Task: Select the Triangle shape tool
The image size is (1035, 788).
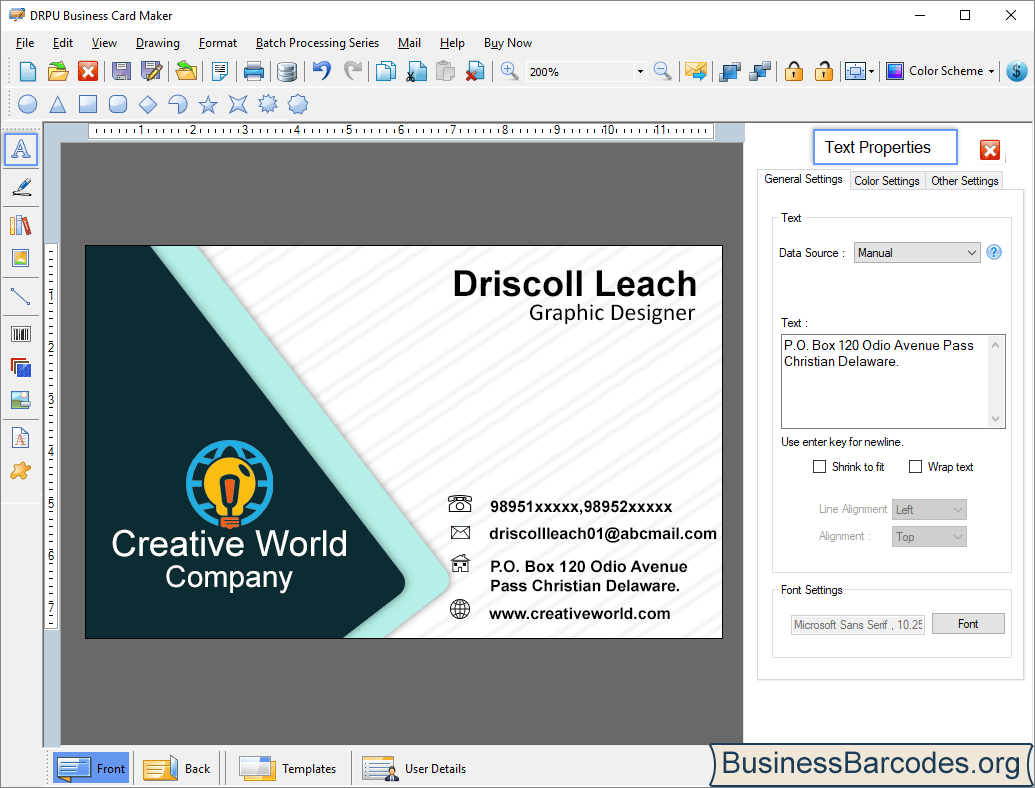Action: coord(58,104)
